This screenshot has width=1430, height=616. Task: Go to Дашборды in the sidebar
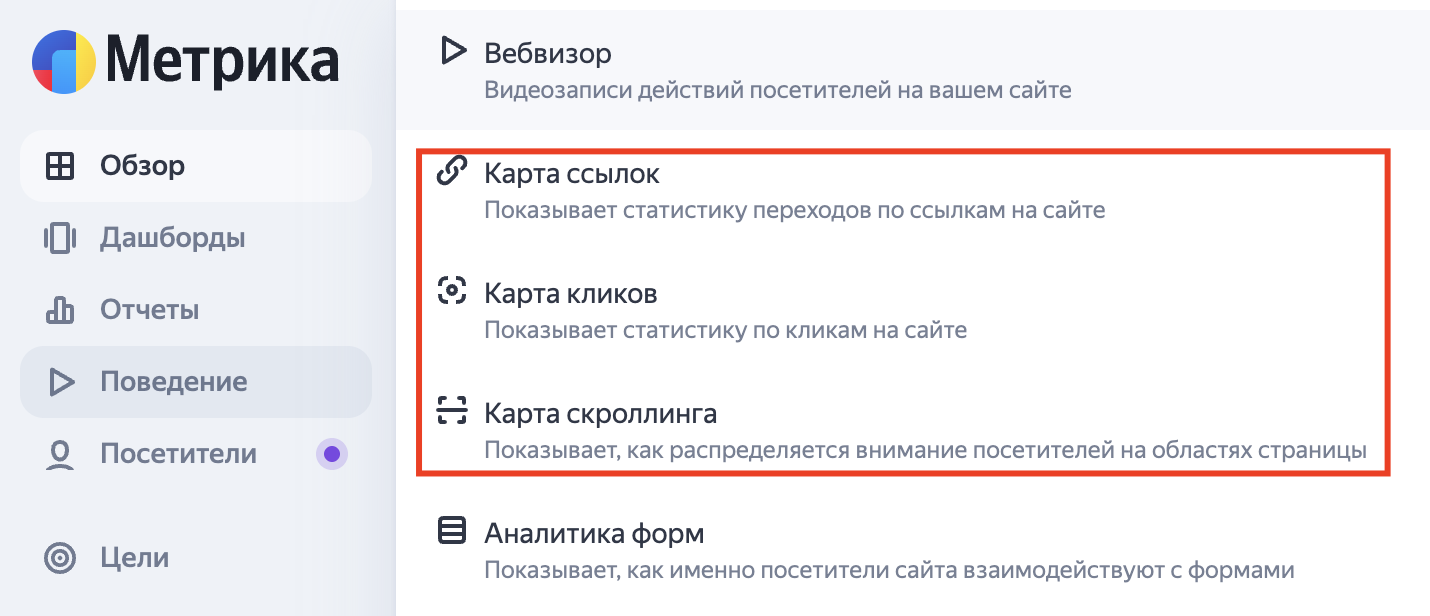click(x=172, y=238)
